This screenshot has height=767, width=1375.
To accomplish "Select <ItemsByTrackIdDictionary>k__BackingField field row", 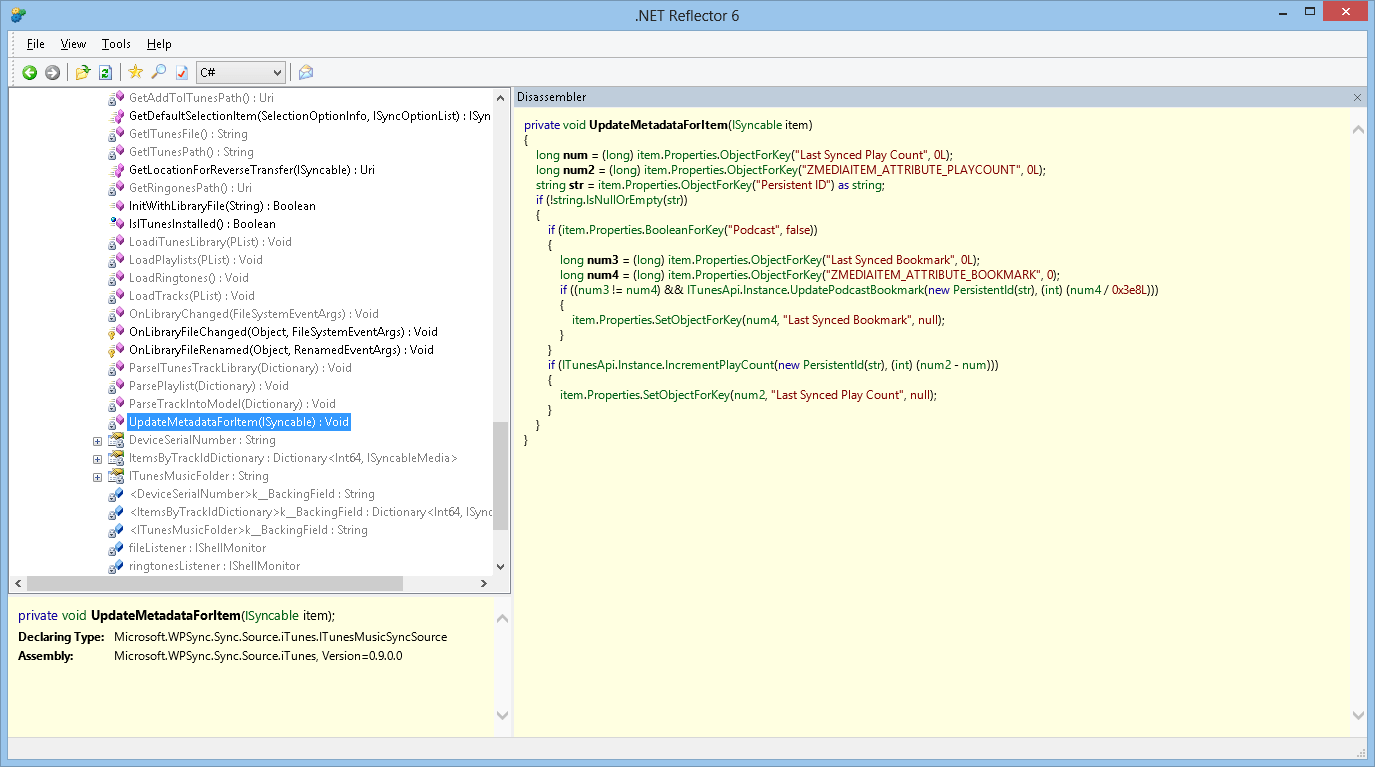I will click(310, 512).
